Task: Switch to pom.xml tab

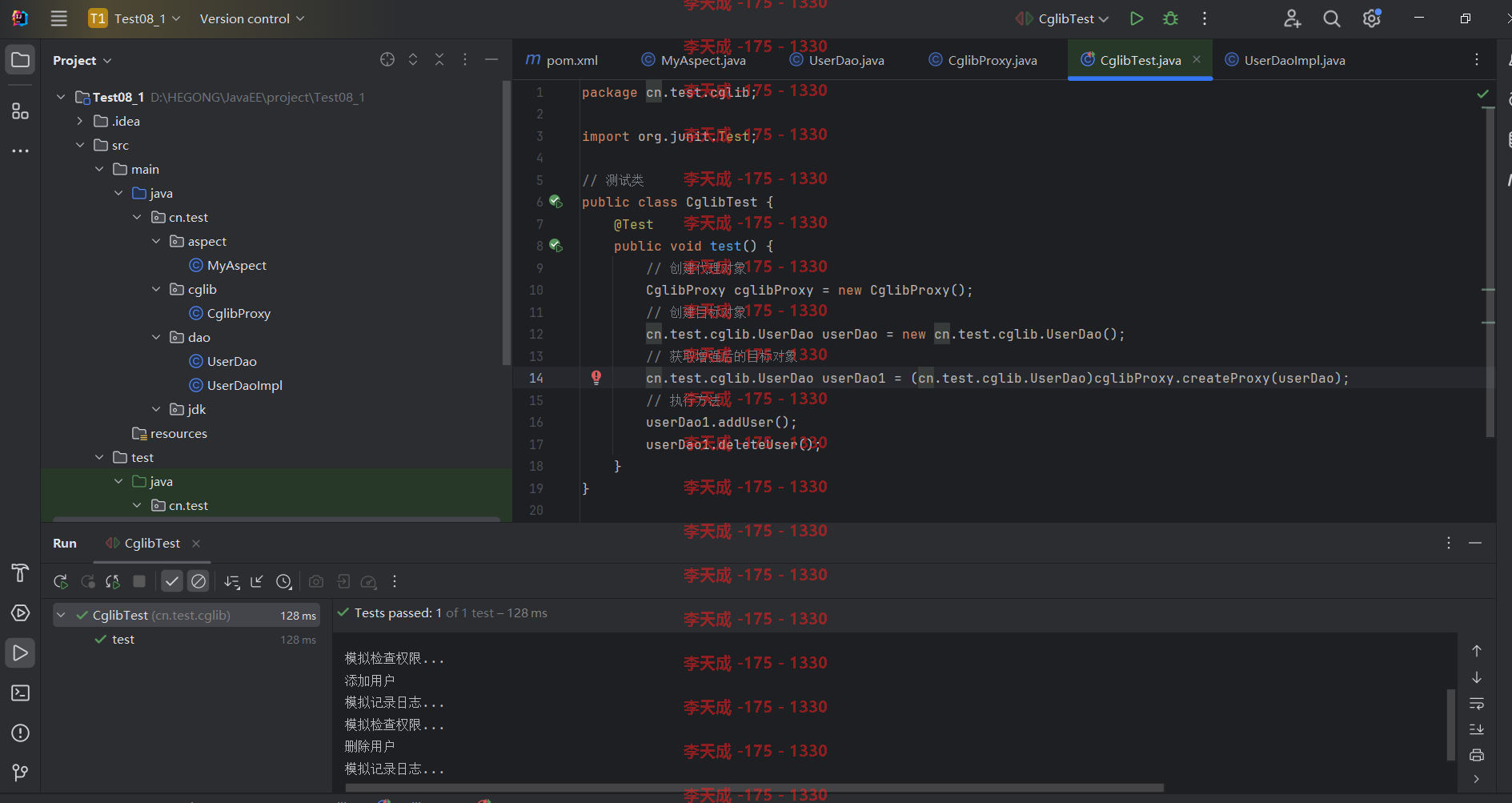Action: click(563, 60)
